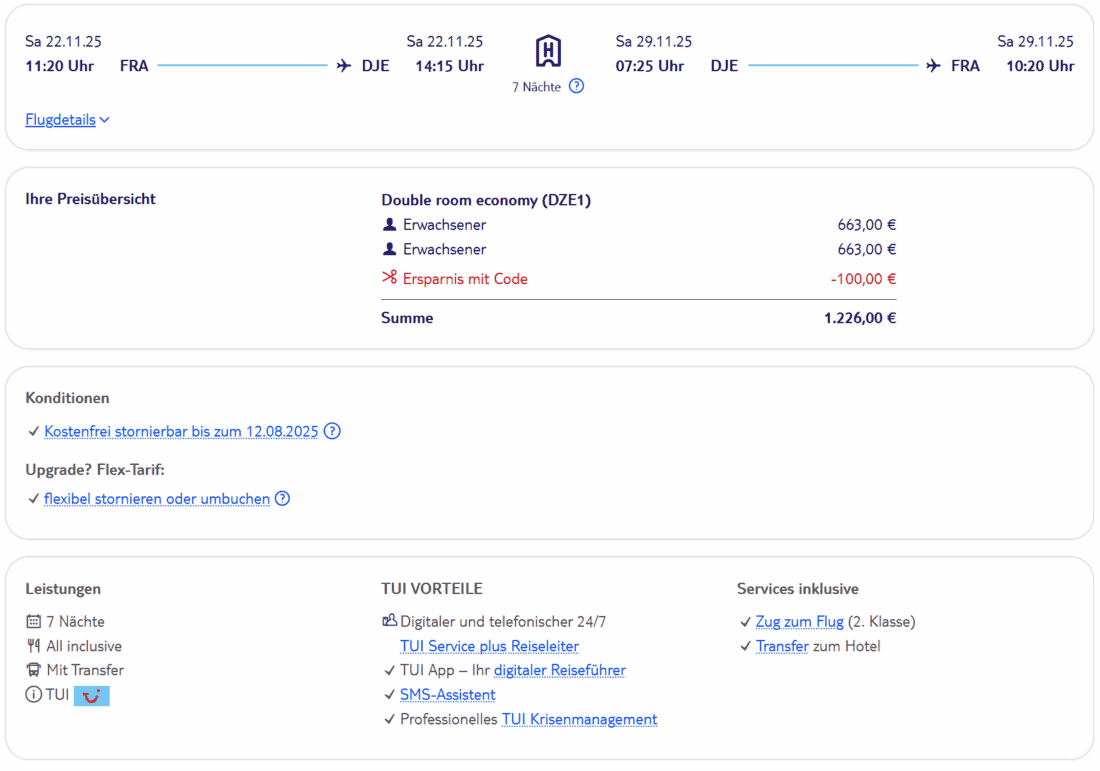Click the bus icon beside Mit Transfer
This screenshot has width=1100, height=771.
(33, 670)
